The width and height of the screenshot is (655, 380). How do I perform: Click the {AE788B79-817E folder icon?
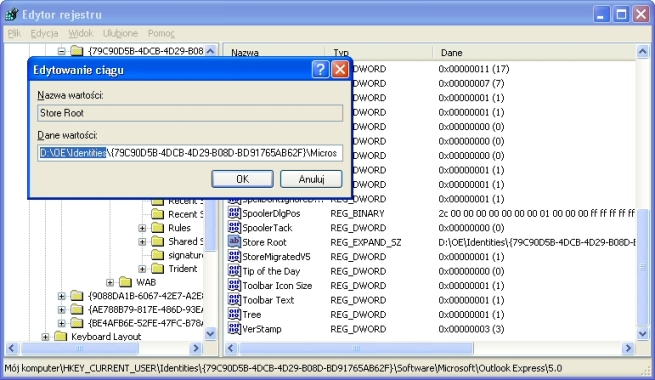coord(77,309)
